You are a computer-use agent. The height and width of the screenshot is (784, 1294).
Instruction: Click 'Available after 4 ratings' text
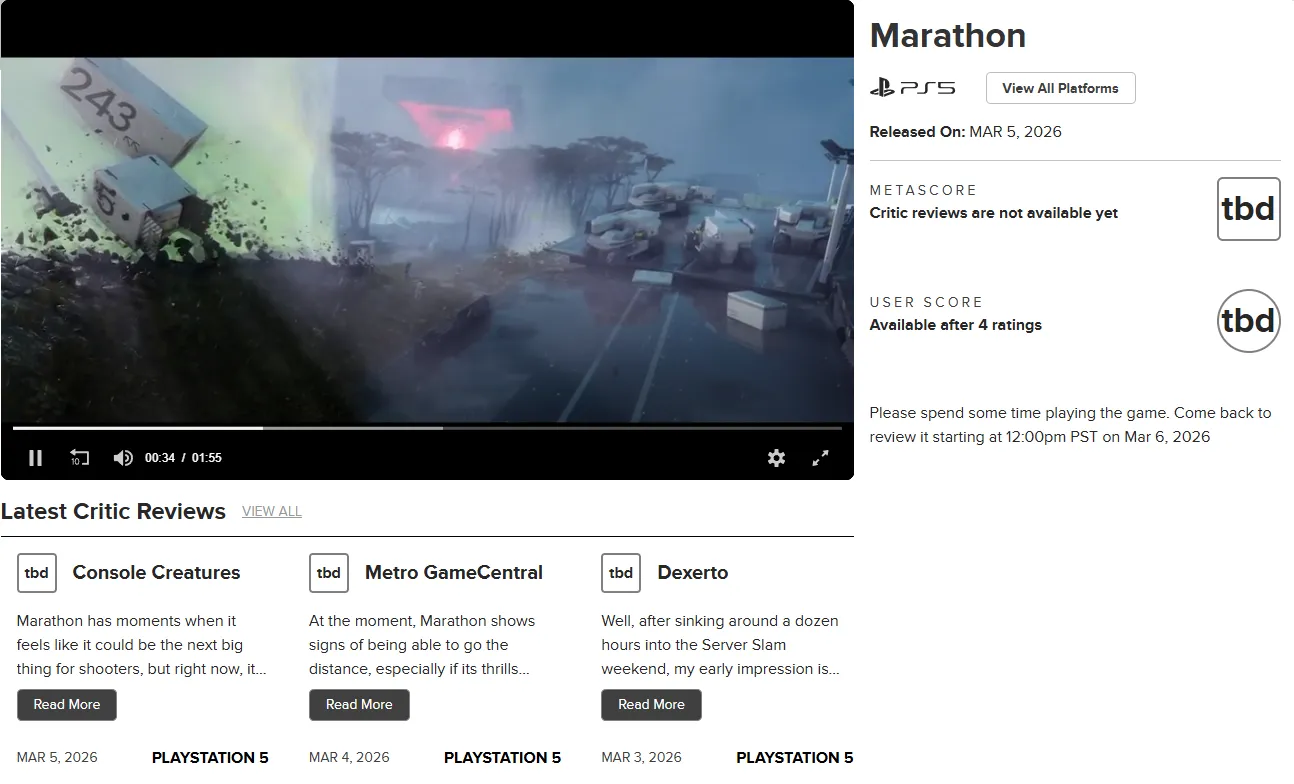[x=956, y=325]
